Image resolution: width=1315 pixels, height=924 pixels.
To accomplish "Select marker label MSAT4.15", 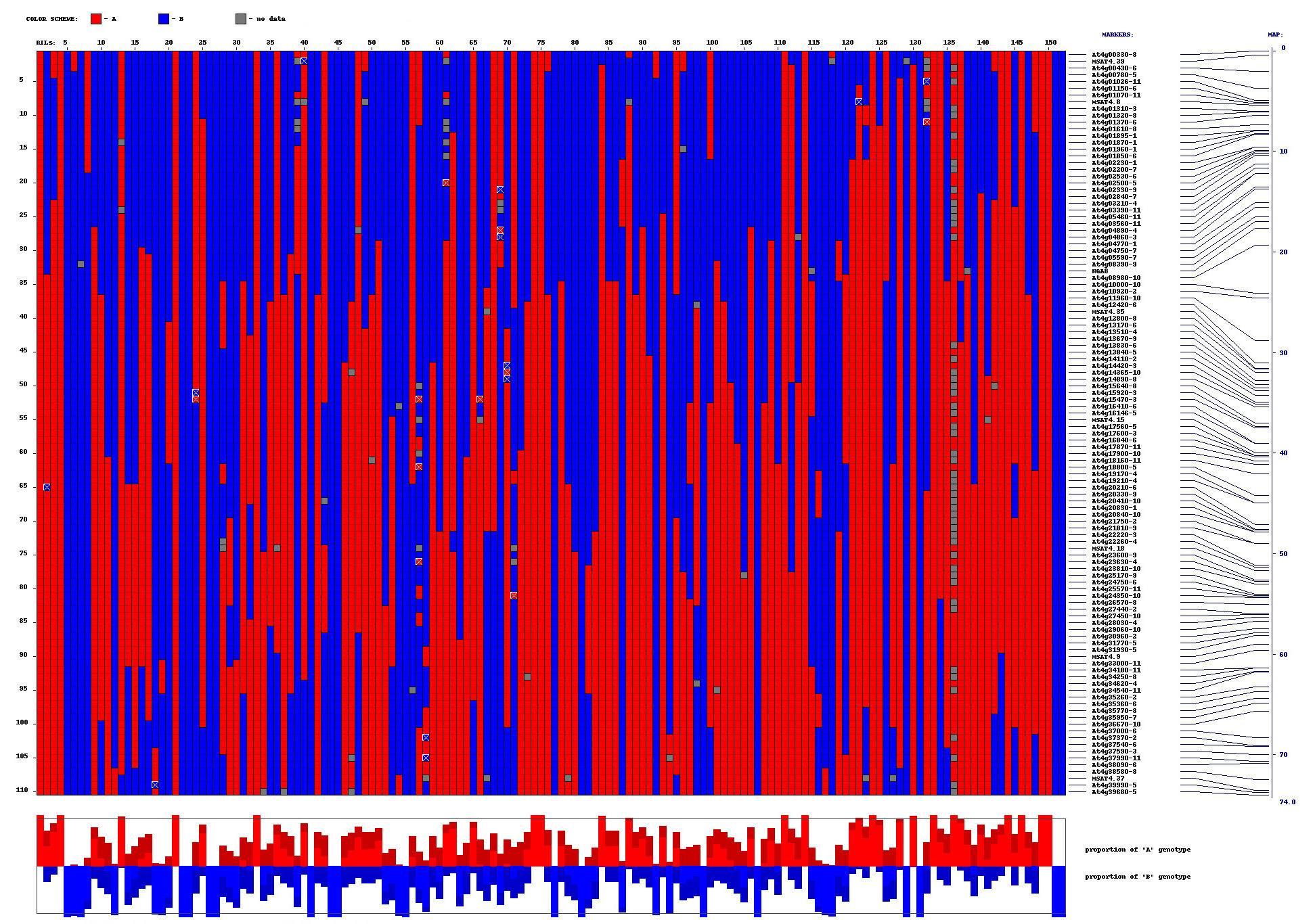I will pyautogui.click(x=1108, y=420).
